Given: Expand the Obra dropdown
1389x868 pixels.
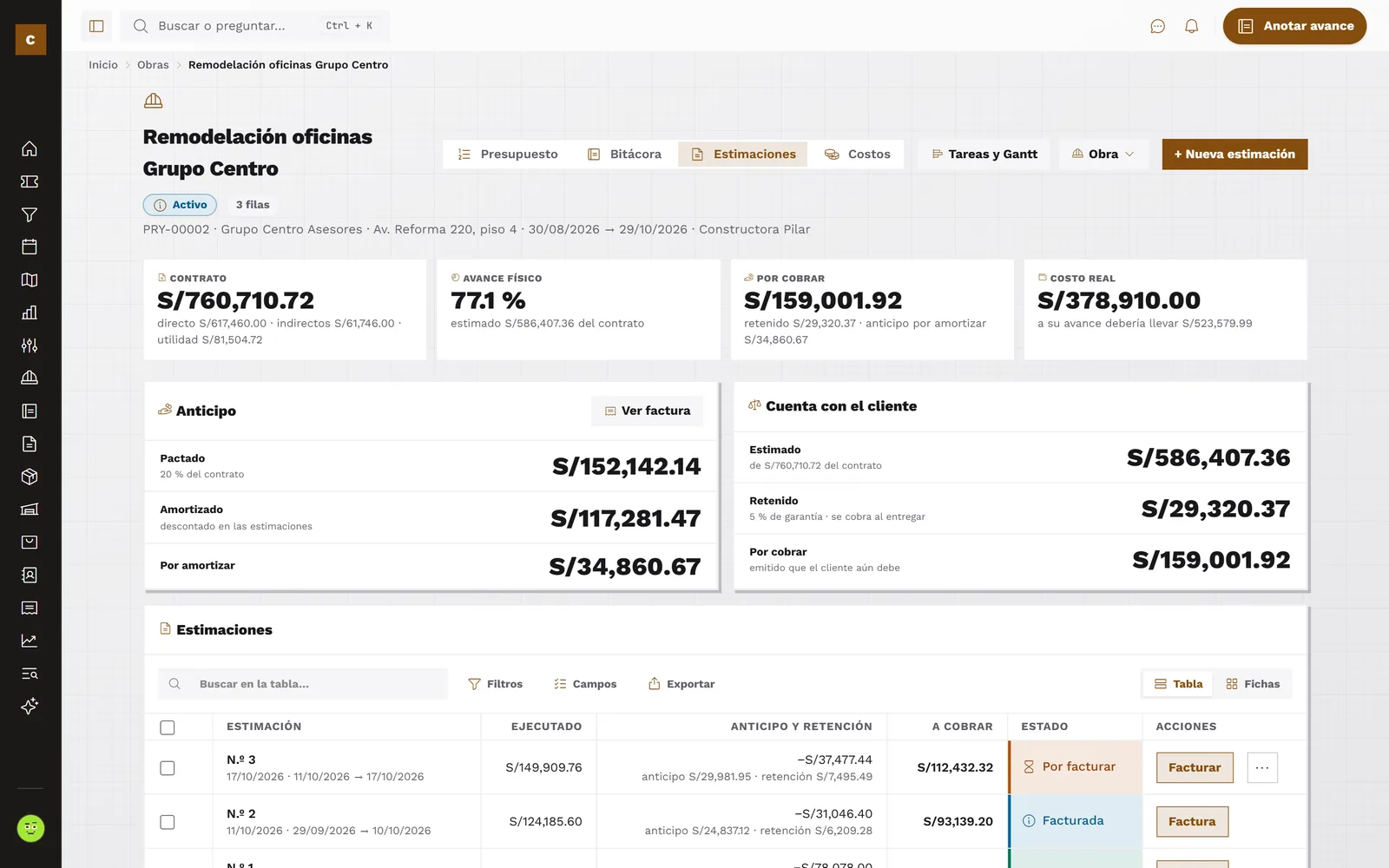Looking at the screenshot, I should [1103, 155].
